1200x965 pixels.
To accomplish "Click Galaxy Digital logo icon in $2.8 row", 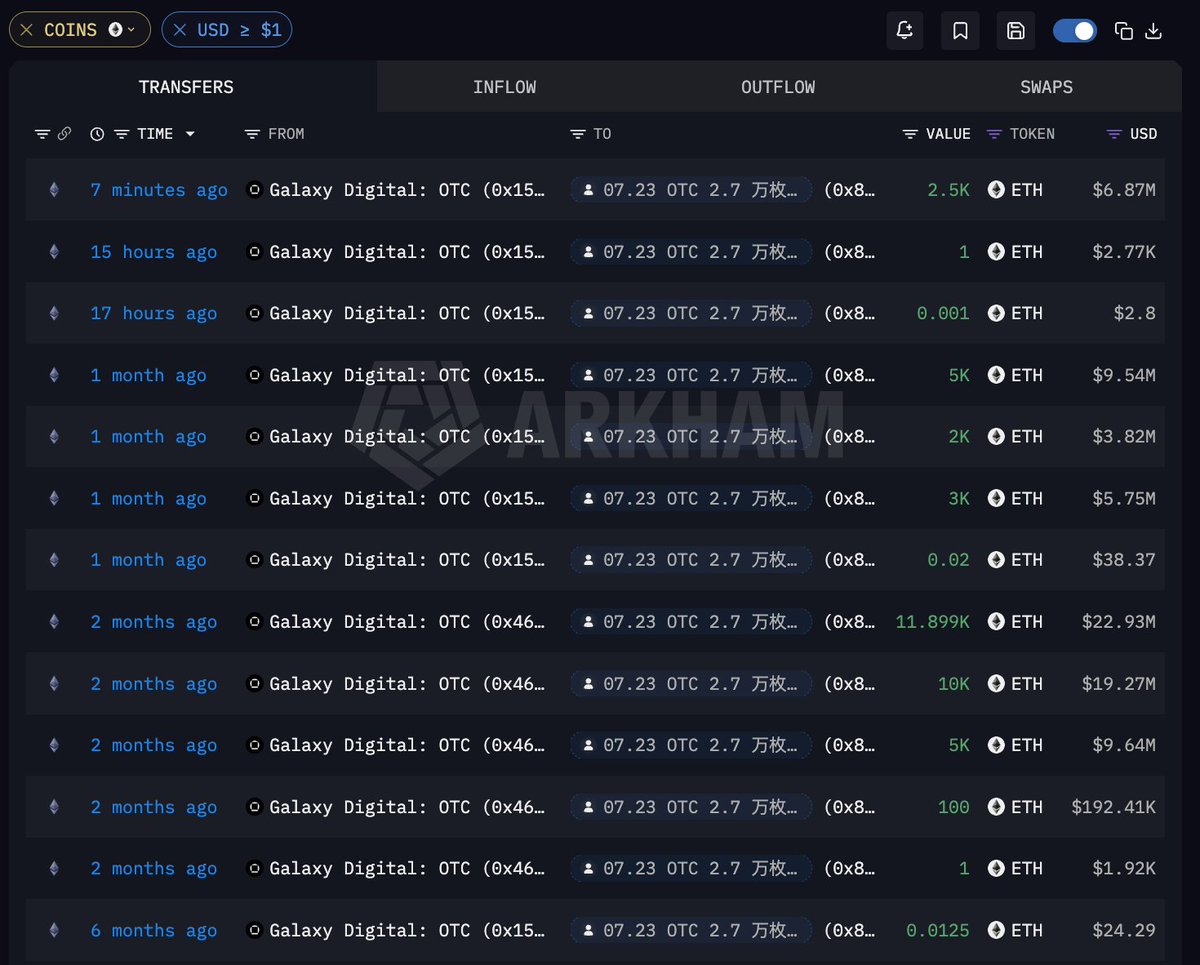I will tap(255, 313).
